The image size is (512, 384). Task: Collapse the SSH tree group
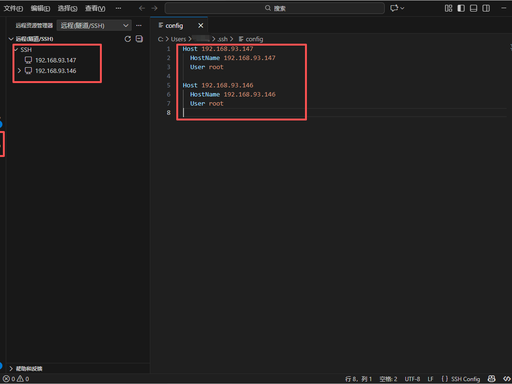pyautogui.click(x=16, y=49)
